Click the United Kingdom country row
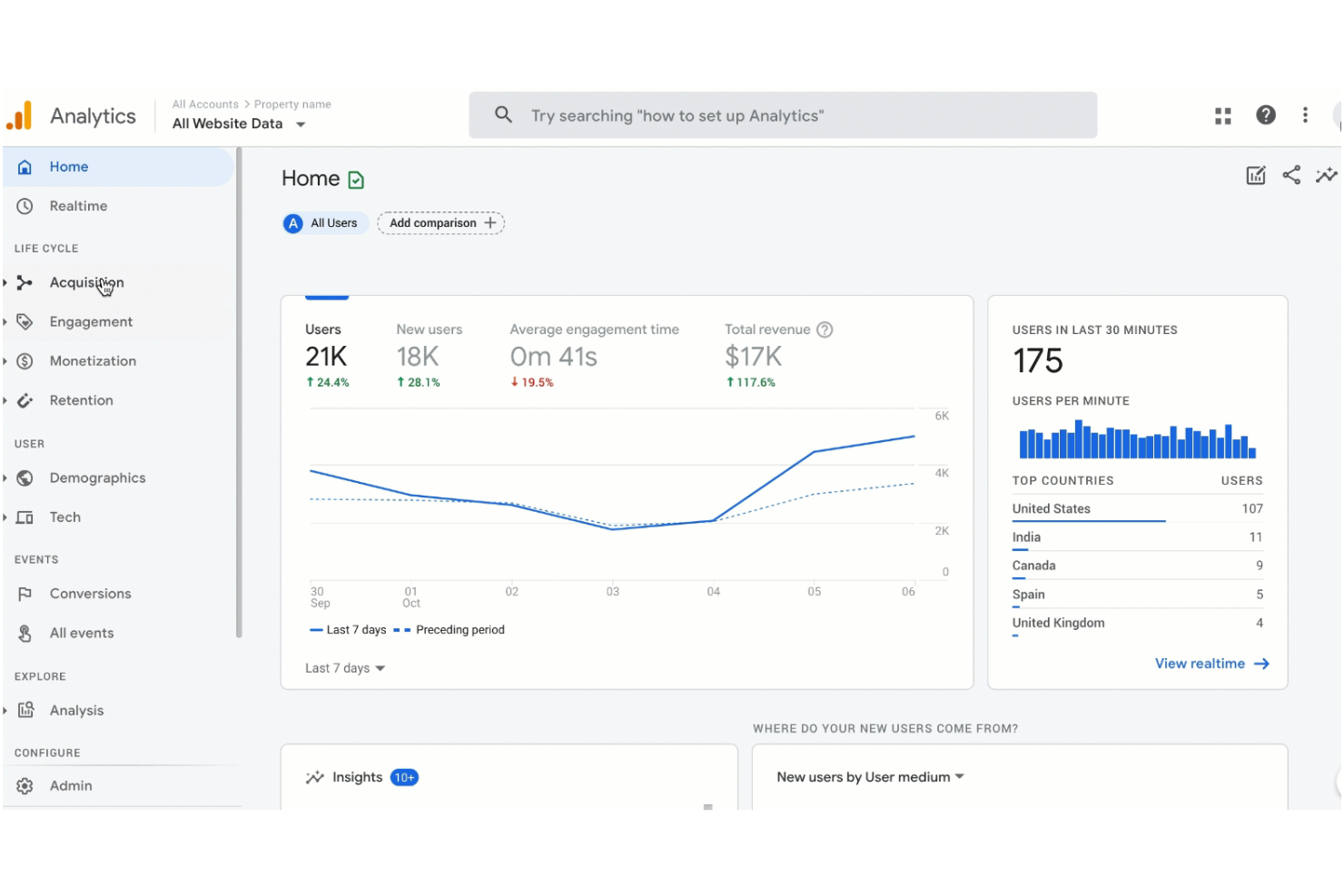The height and width of the screenshot is (896, 1344). [x=1138, y=624]
